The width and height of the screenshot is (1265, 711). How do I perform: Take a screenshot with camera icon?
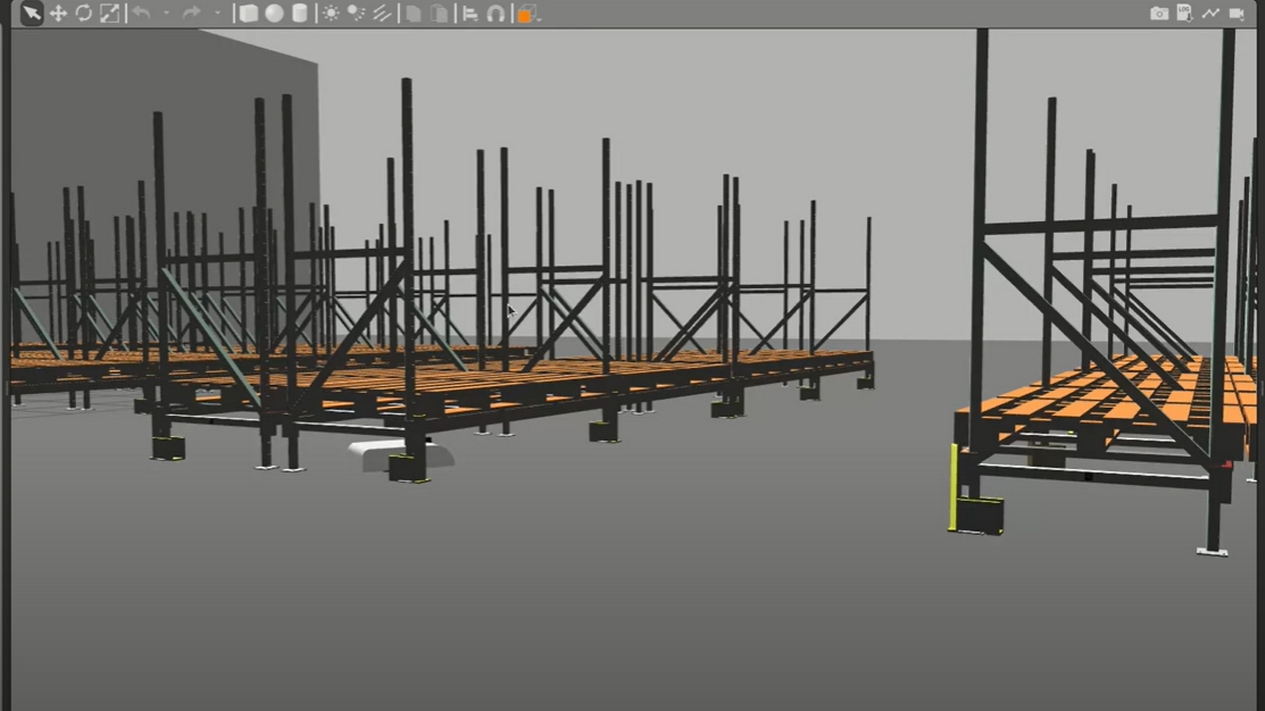point(1159,13)
